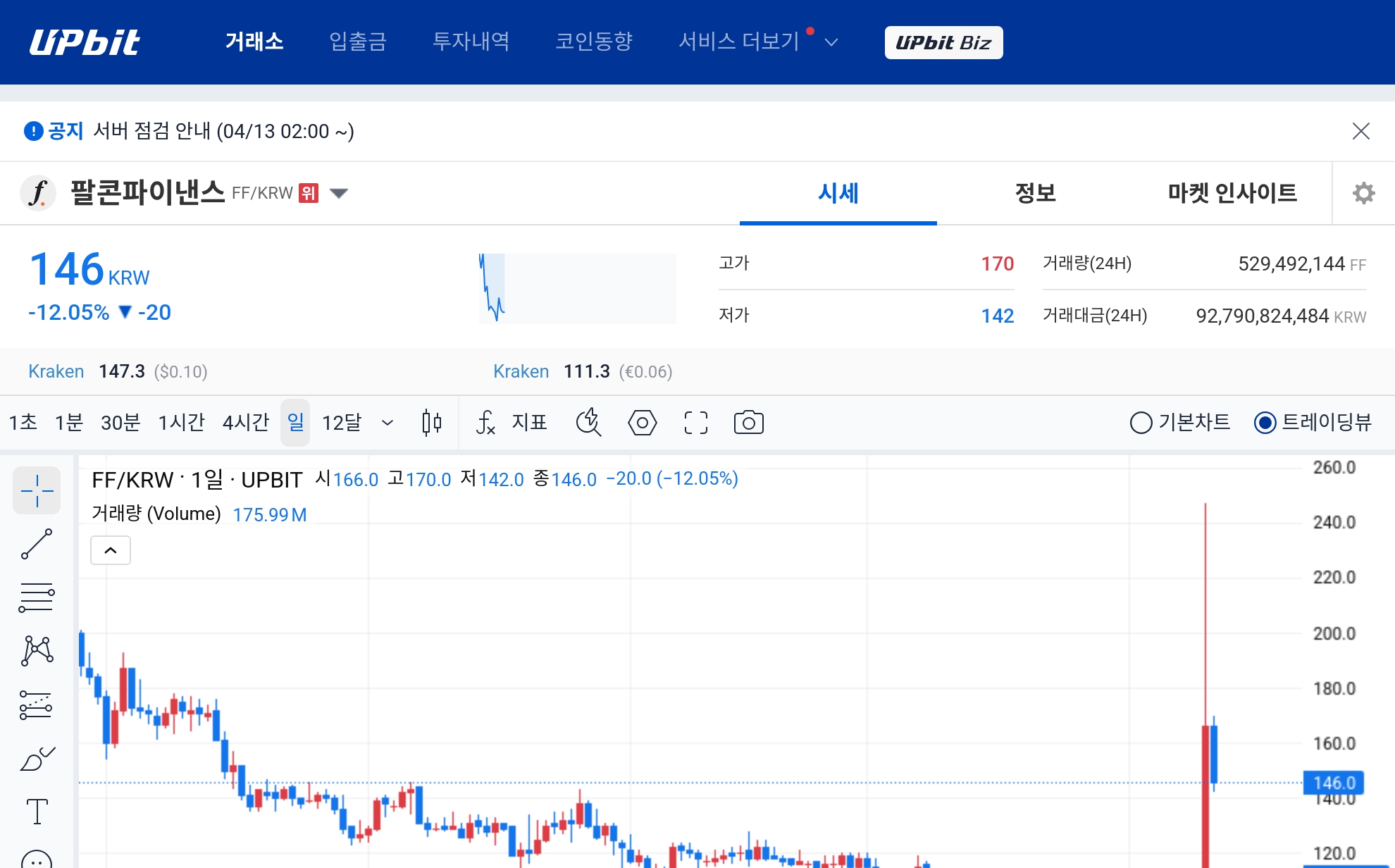Open the candlestick chart style picker
Screen dimensions: 1395x868
tap(432, 422)
